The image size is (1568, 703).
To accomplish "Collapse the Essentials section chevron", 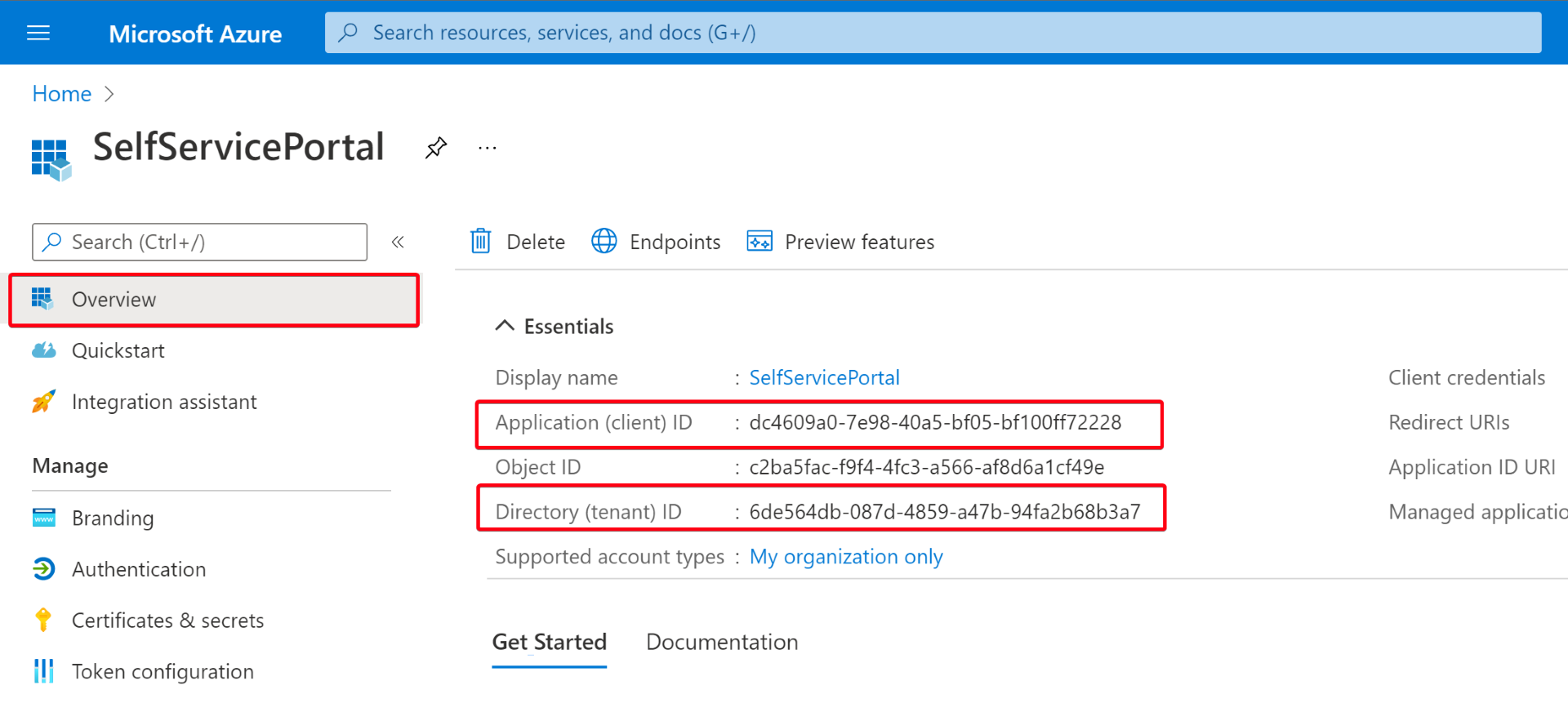I will [x=505, y=326].
